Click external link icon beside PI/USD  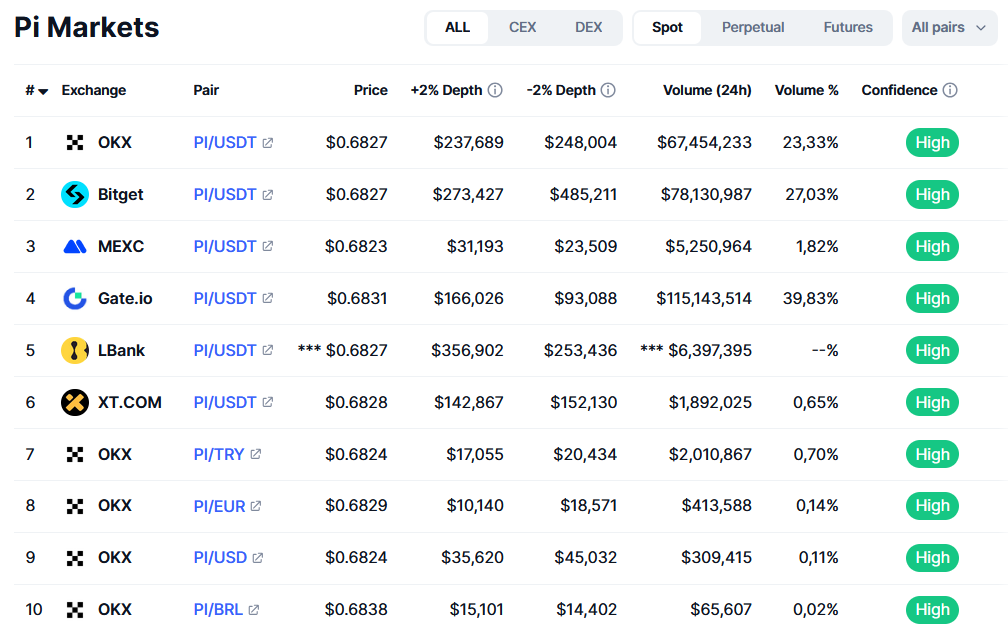(x=258, y=558)
